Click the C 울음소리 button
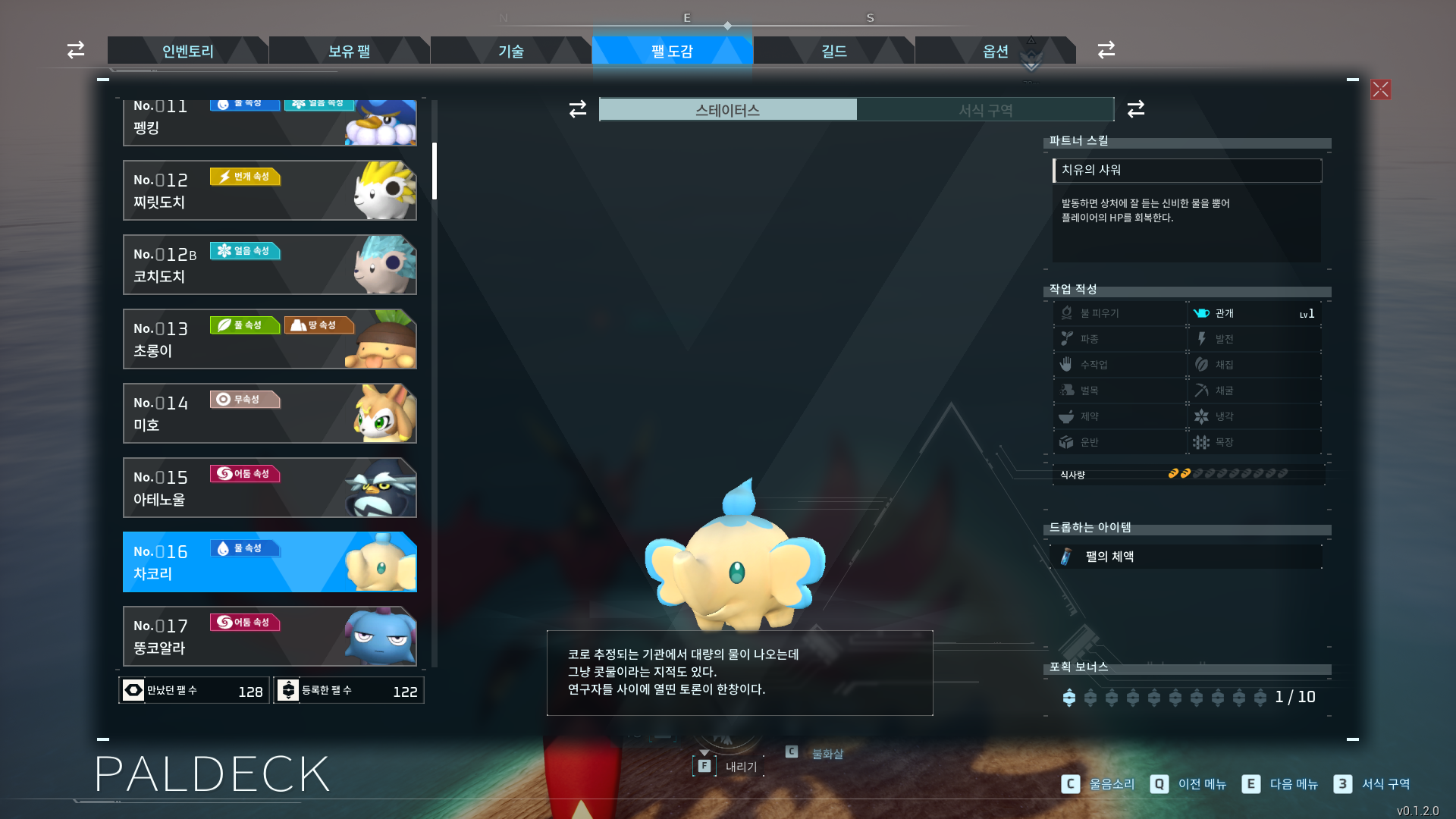1456x819 pixels. [1097, 783]
